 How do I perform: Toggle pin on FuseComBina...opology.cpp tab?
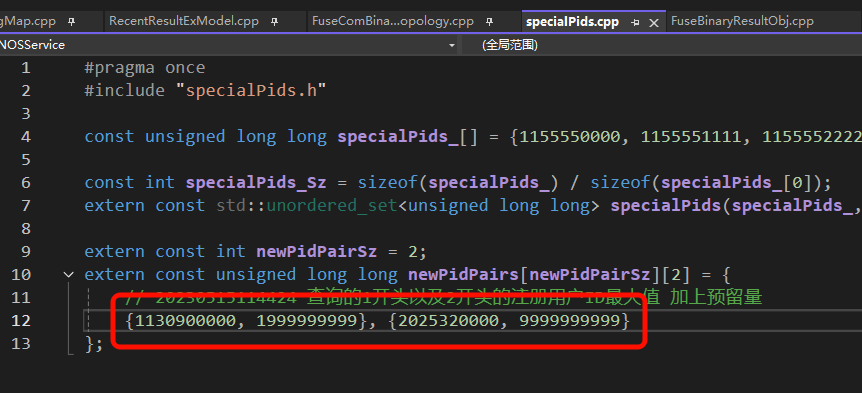pos(489,22)
